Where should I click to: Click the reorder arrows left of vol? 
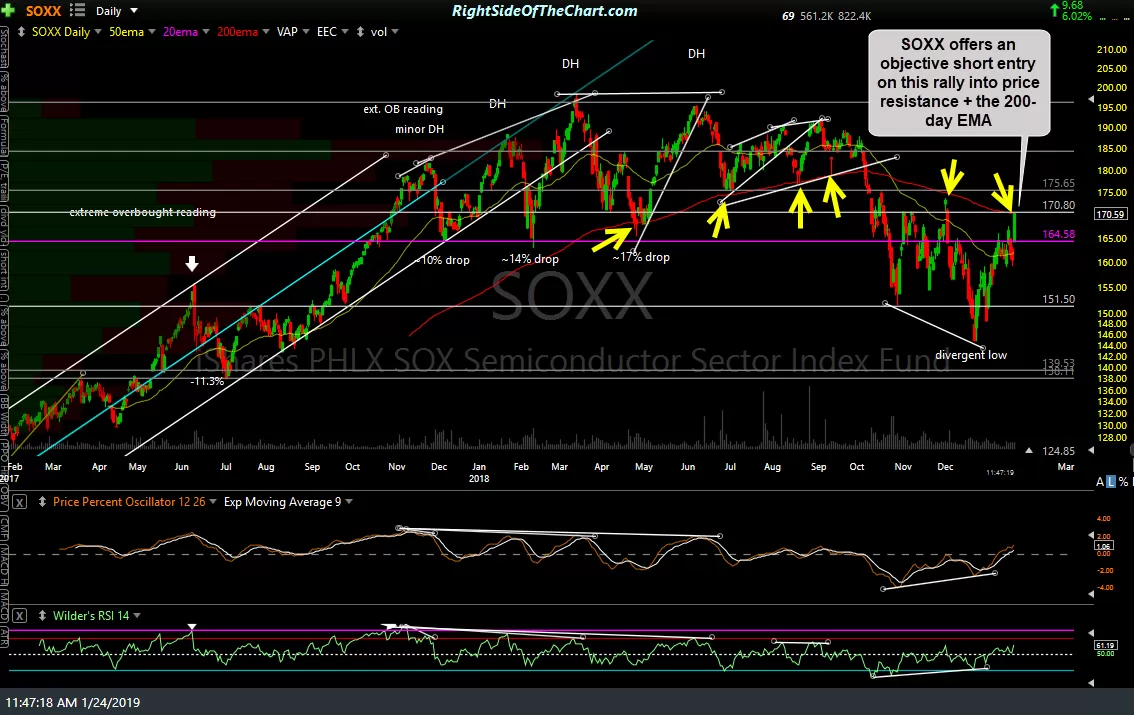pyautogui.click(x=360, y=32)
